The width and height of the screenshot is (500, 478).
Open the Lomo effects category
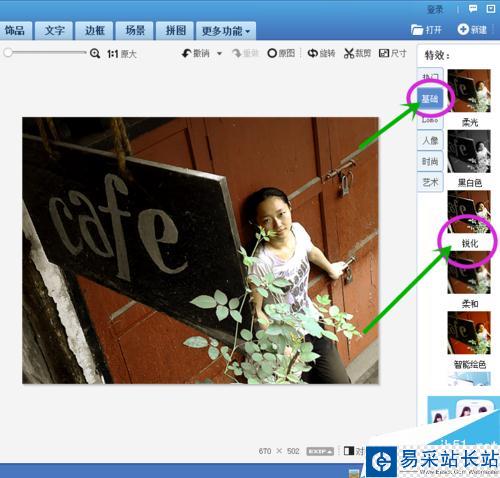430,120
